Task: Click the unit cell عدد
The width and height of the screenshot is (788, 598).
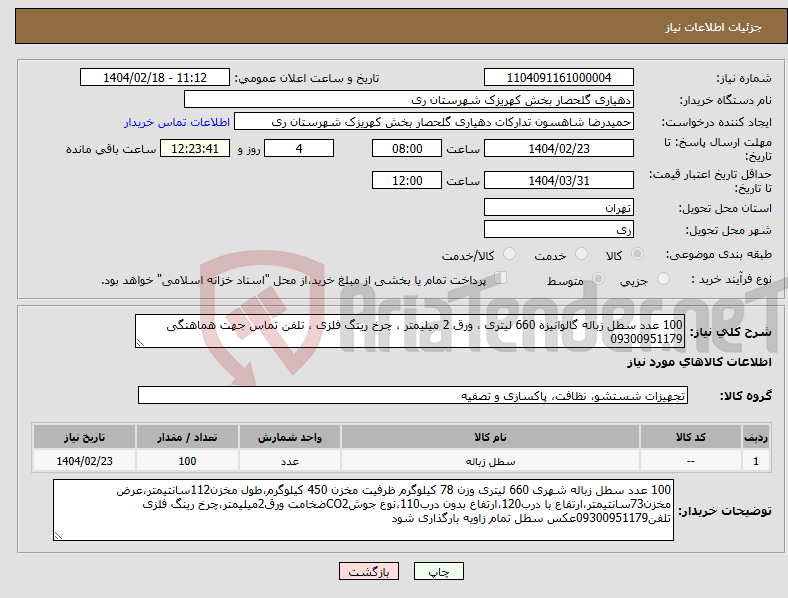Action: 290,461
